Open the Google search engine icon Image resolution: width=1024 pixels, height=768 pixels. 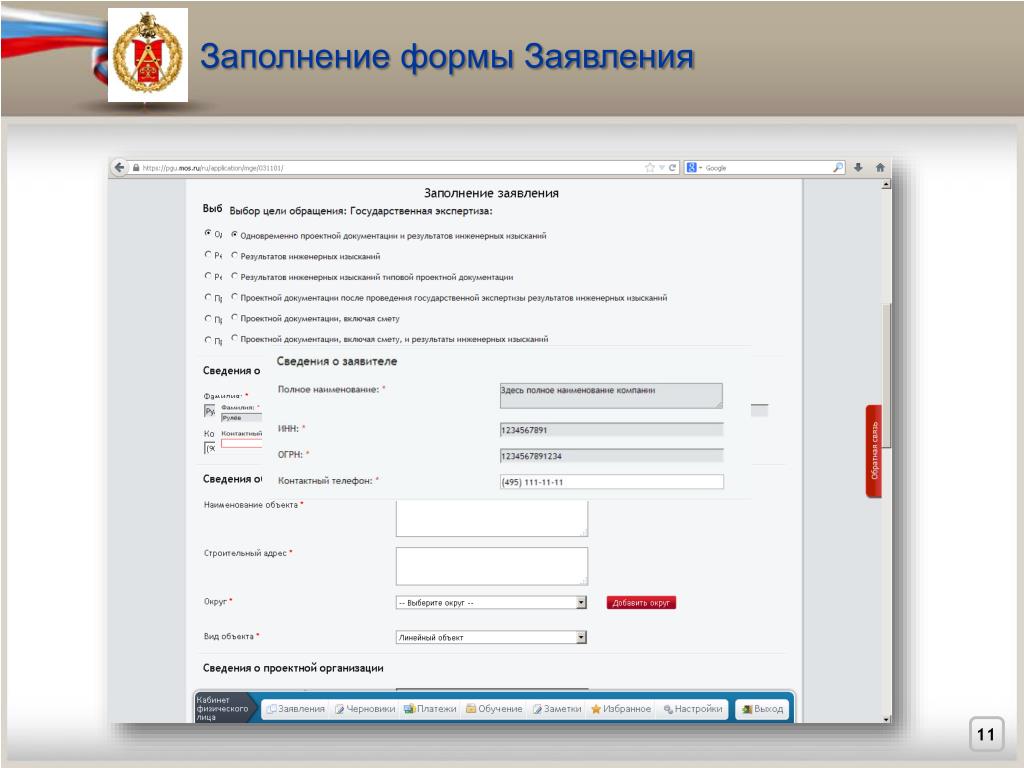coord(692,168)
